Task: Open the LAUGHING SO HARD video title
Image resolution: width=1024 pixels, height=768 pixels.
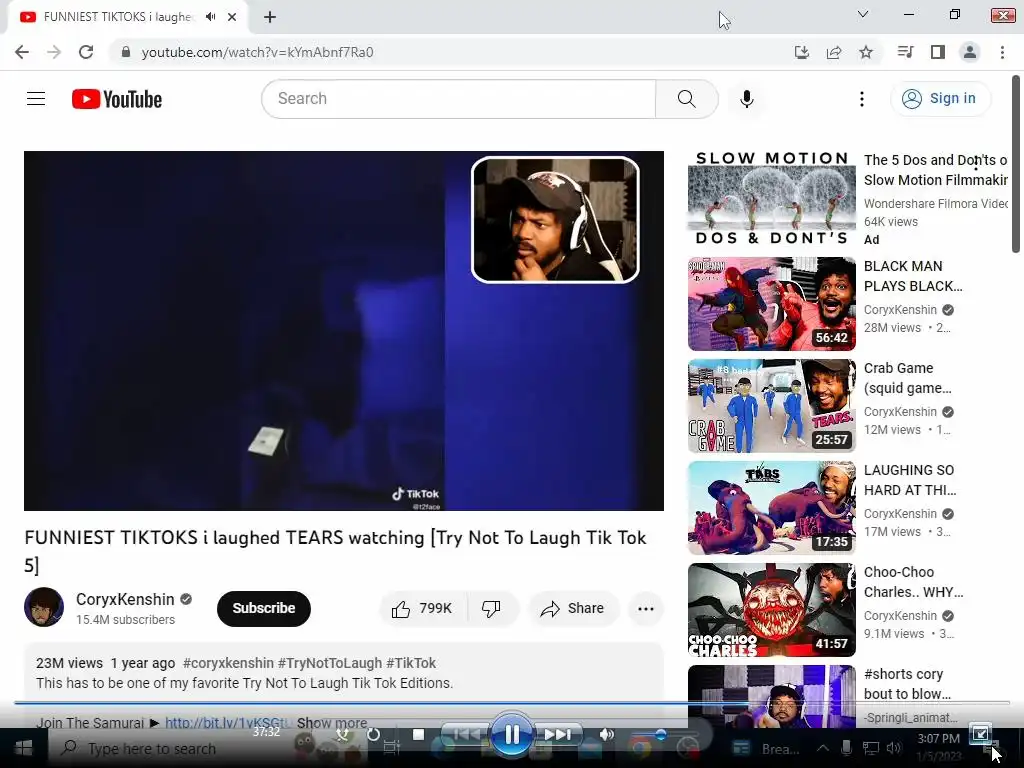Action: coord(910,480)
